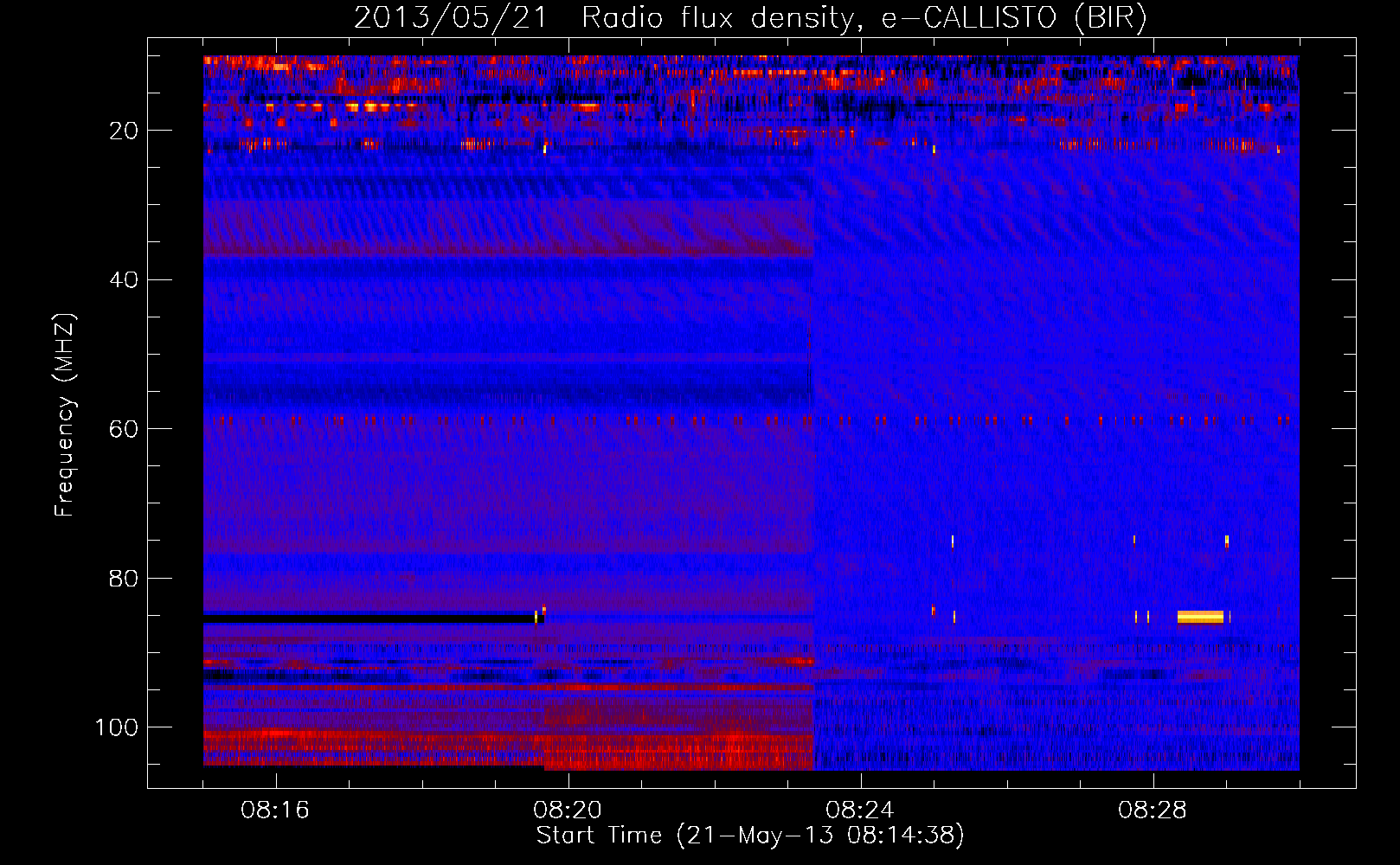This screenshot has height=865, width=1400.
Task: Click the 08:20 time tick label
Action: (568, 811)
